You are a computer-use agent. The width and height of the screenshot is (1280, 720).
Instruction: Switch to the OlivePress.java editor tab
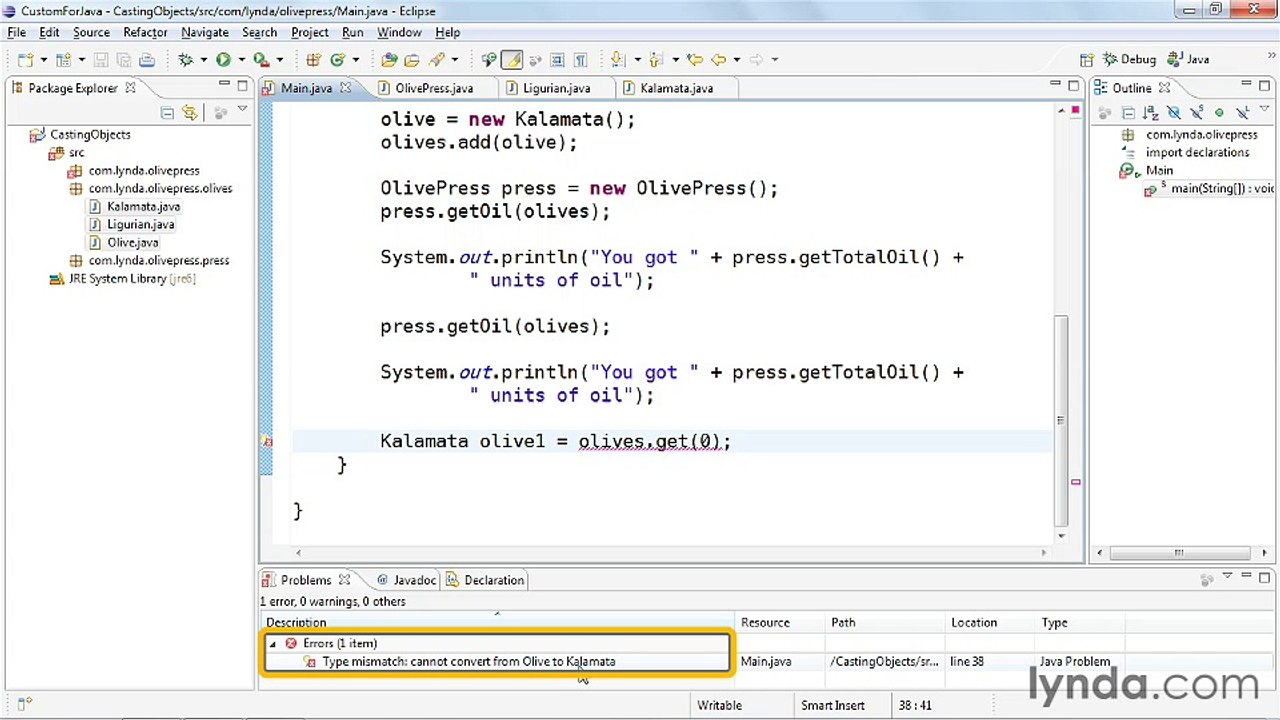click(433, 88)
